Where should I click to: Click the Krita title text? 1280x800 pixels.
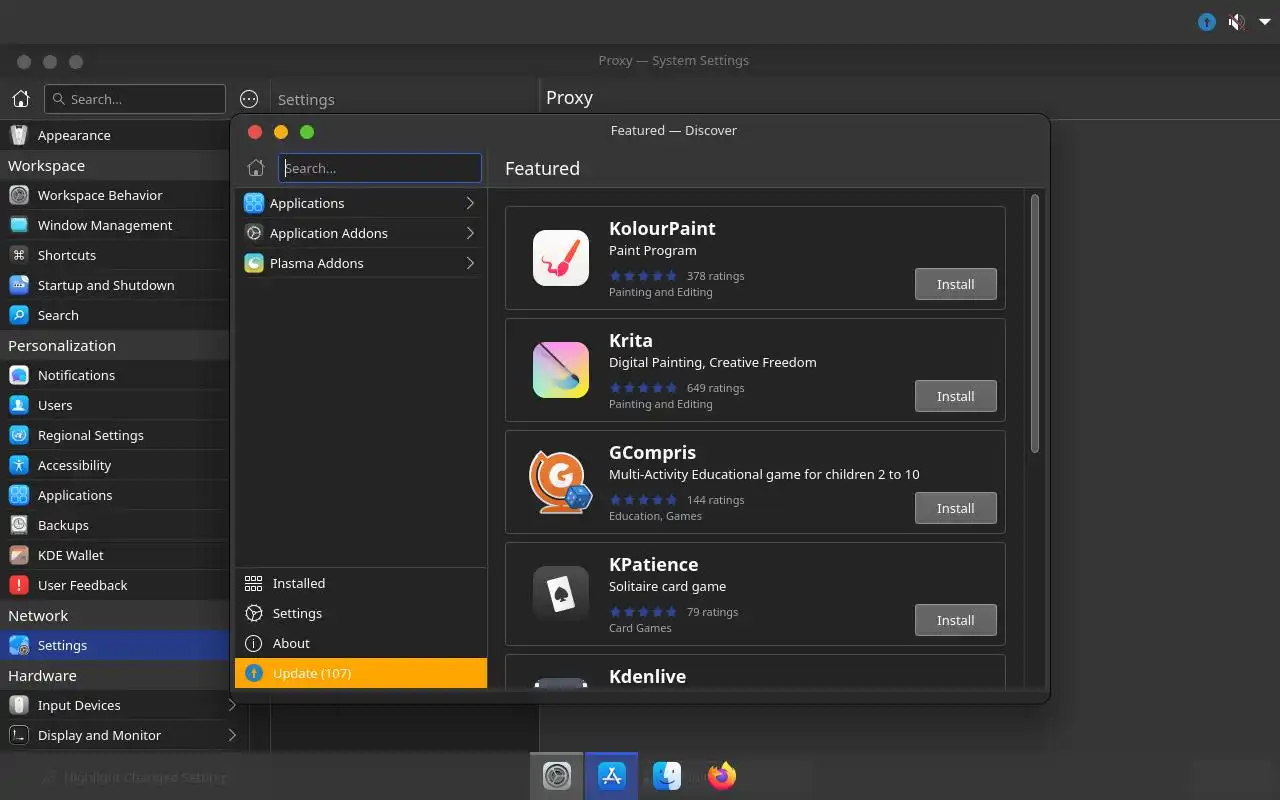(631, 340)
